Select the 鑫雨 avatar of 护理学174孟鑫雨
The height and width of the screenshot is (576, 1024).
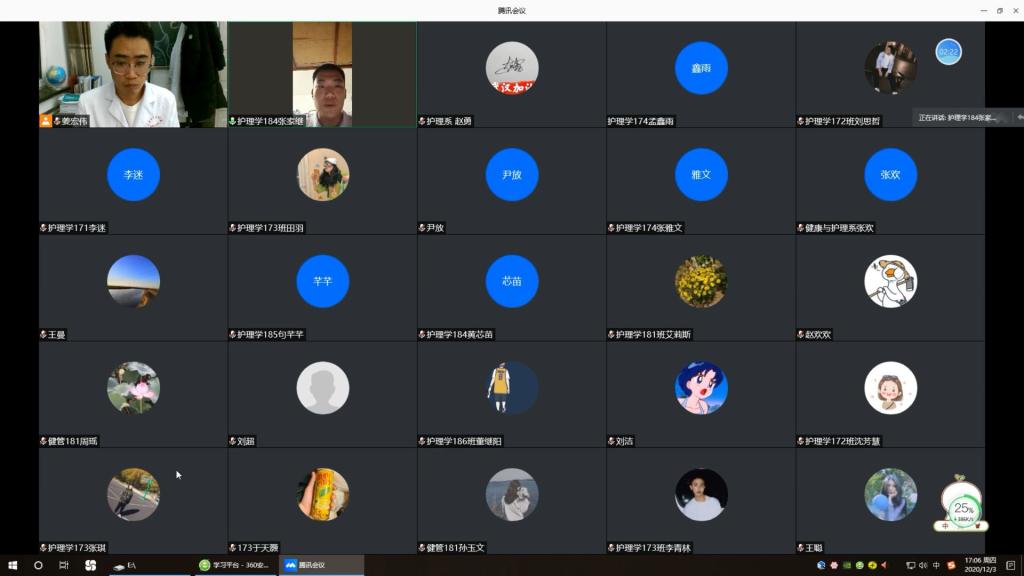click(x=701, y=68)
